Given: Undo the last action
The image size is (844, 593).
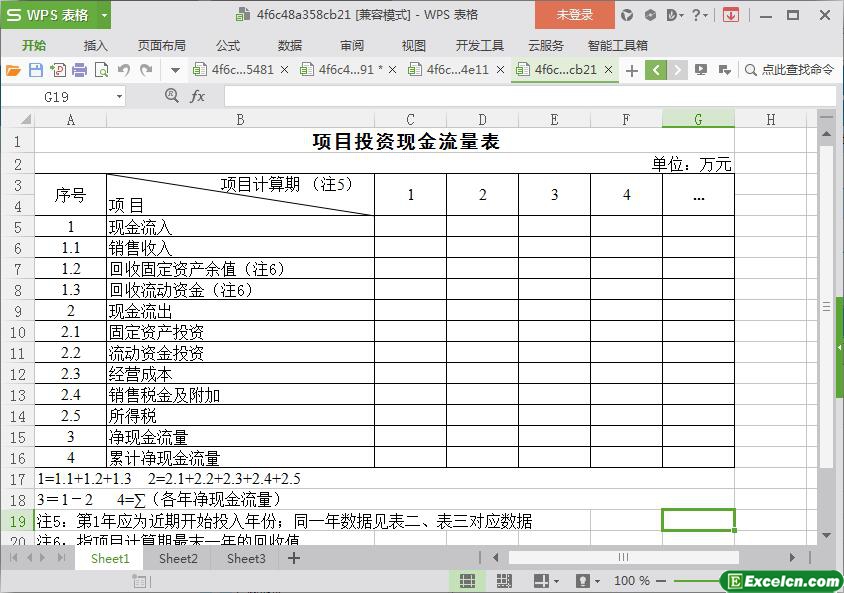Looking at the screenshot, I should tap(124, 70).
